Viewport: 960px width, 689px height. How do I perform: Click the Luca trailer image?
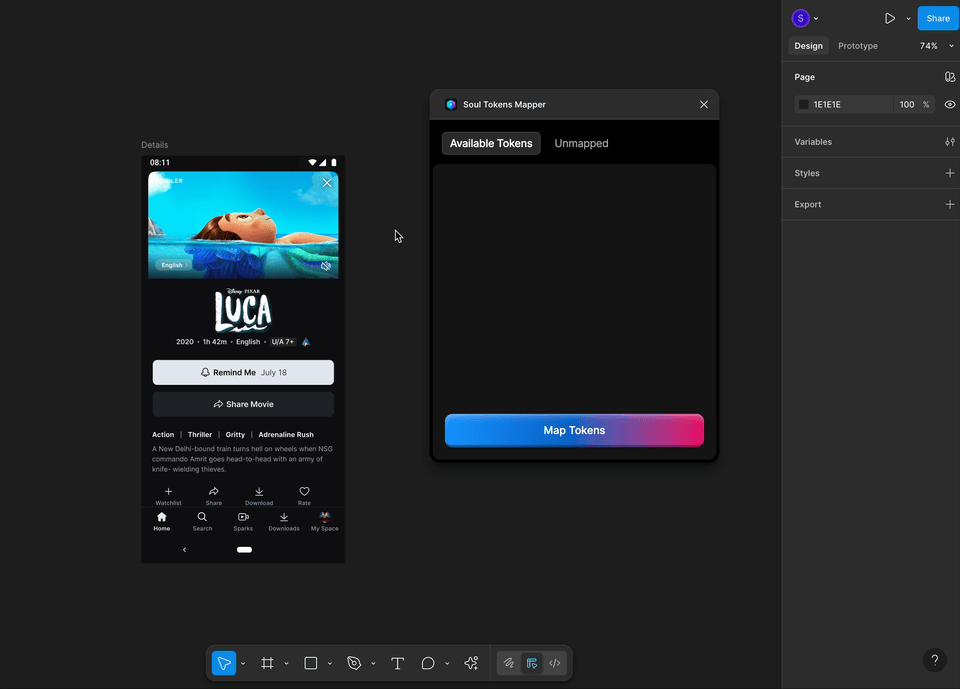243,225
